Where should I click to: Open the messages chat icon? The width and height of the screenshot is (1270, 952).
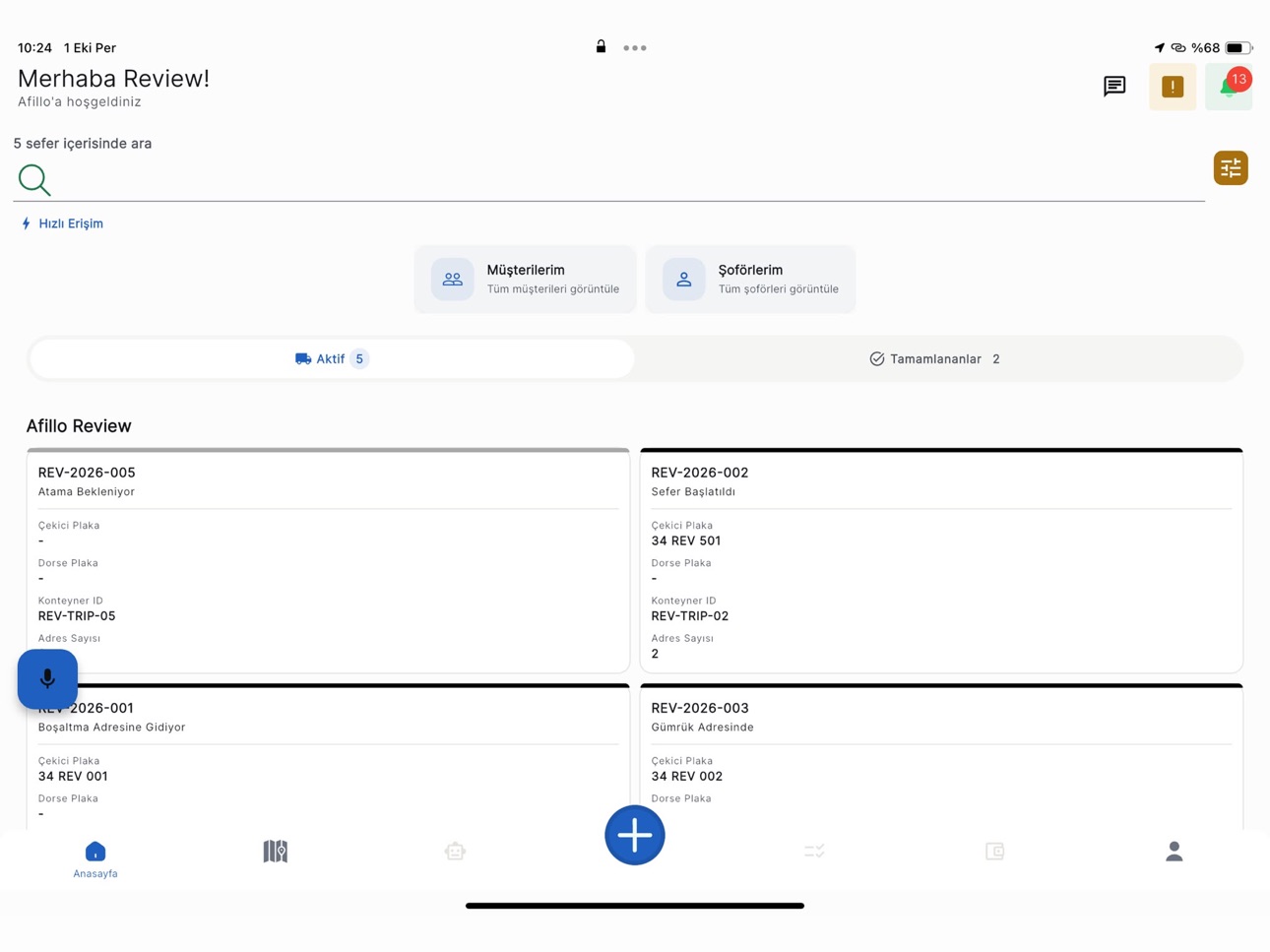pyautogui.click(x=1114, y=87)
